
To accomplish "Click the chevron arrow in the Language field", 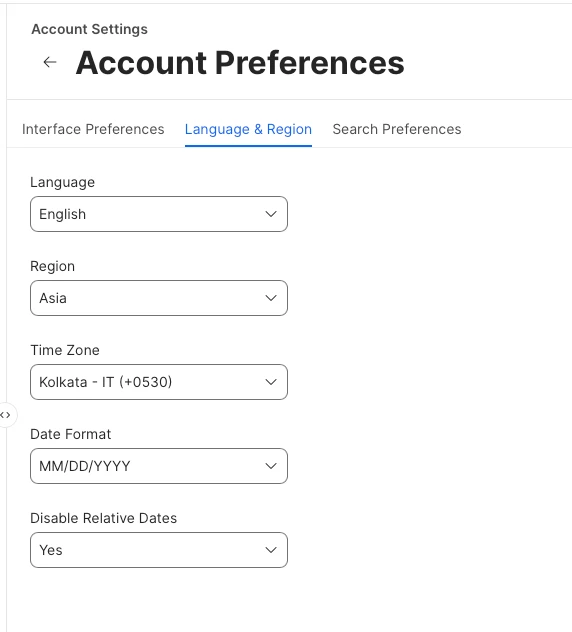I will pos(271,214).
